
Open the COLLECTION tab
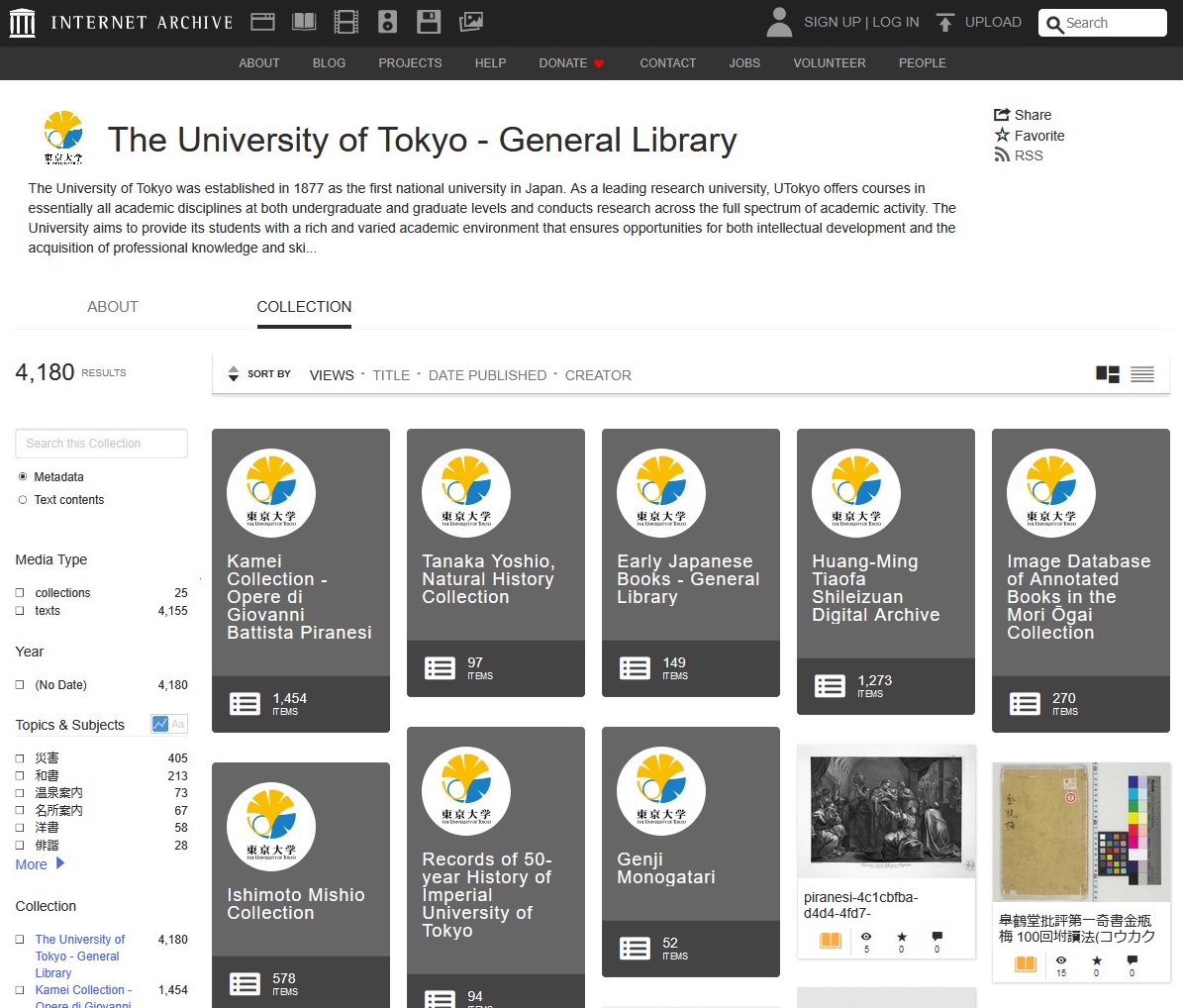[x=304, y=306]
